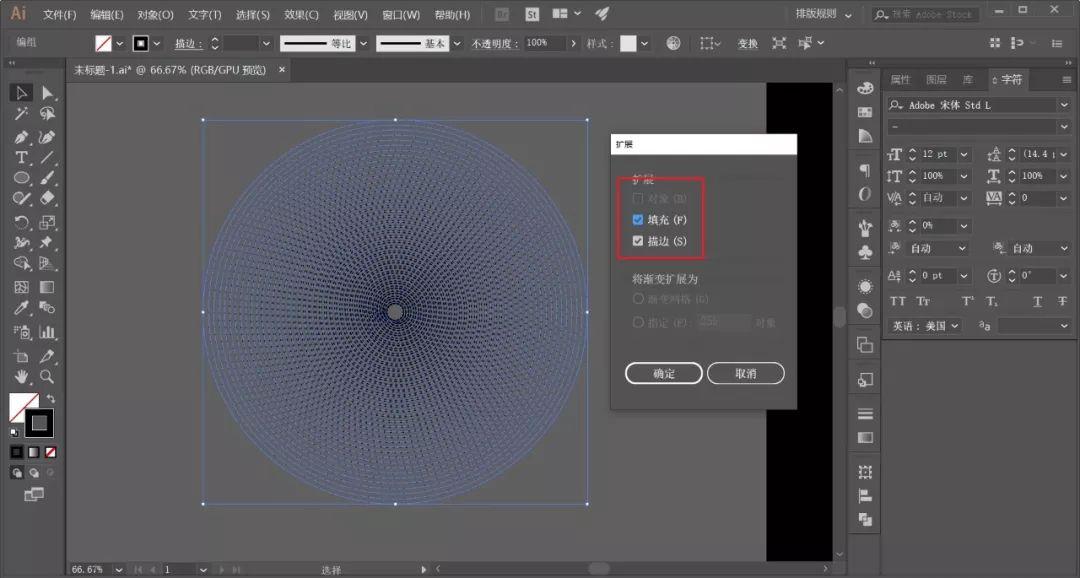Select the Gradient tool

coord(47,287)
